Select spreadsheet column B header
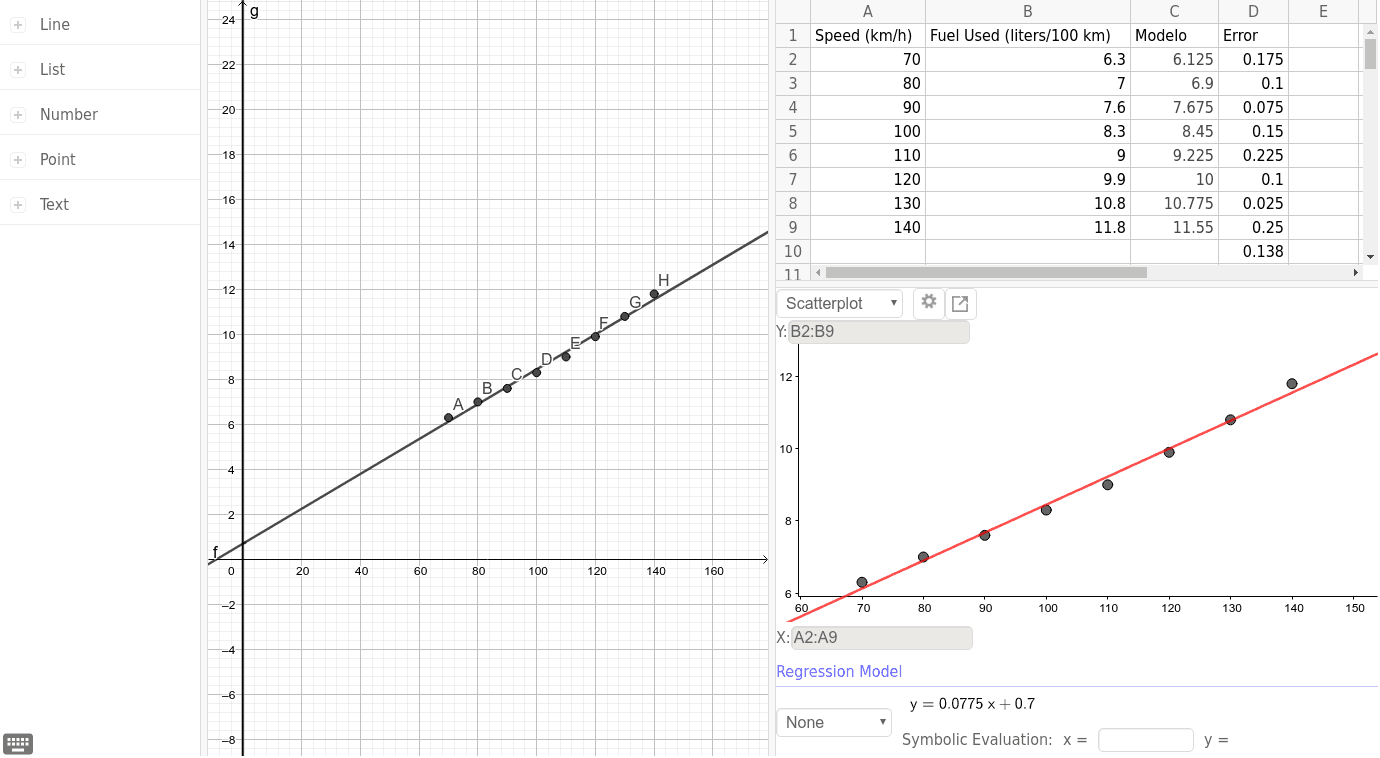The image size is (1380, 758). tap(1027, 12)
